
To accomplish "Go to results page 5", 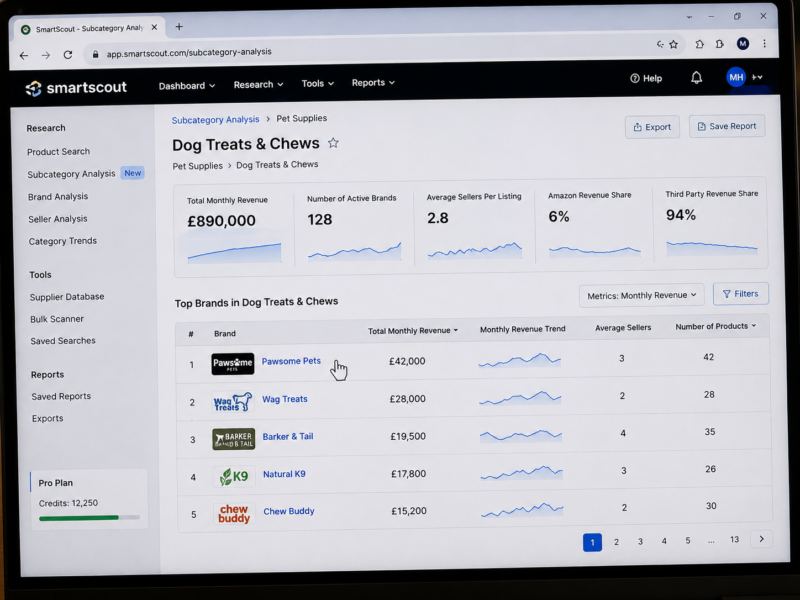I will point(688,540).
